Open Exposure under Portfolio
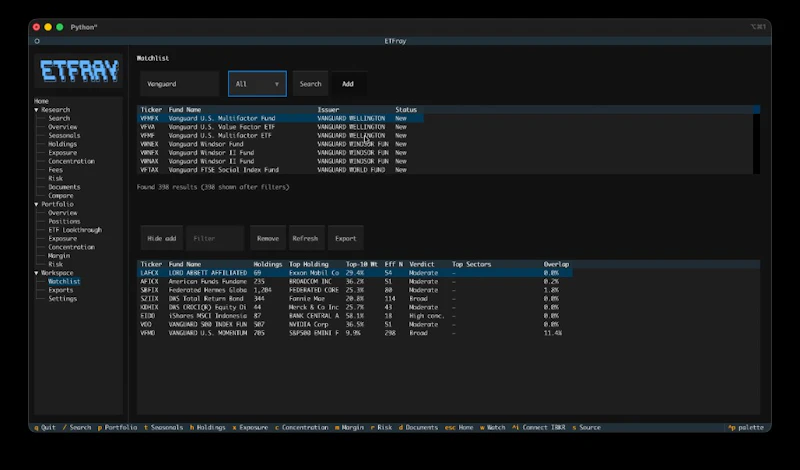Screen dimensions: 800x470 [x=62, y=239]
